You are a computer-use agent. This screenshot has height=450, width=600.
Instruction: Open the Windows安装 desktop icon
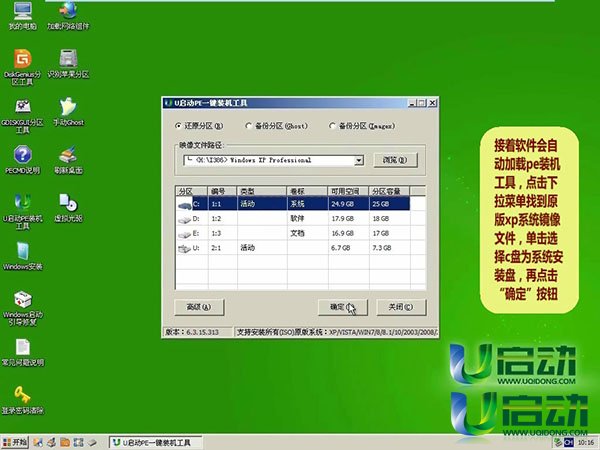(x=23, y=256)
